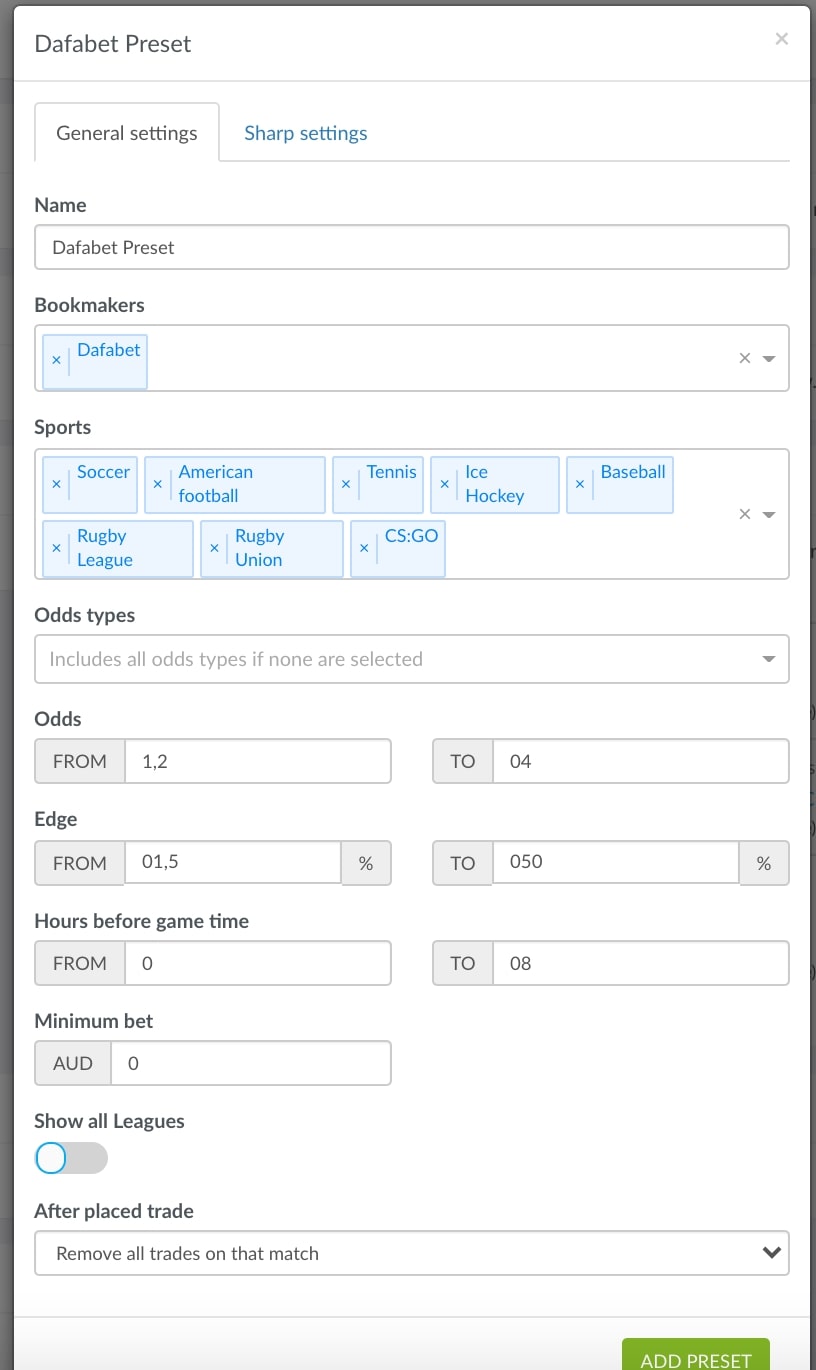Click the Odds TO input field
Screen dimensions: 816x1370
[641, 761]
